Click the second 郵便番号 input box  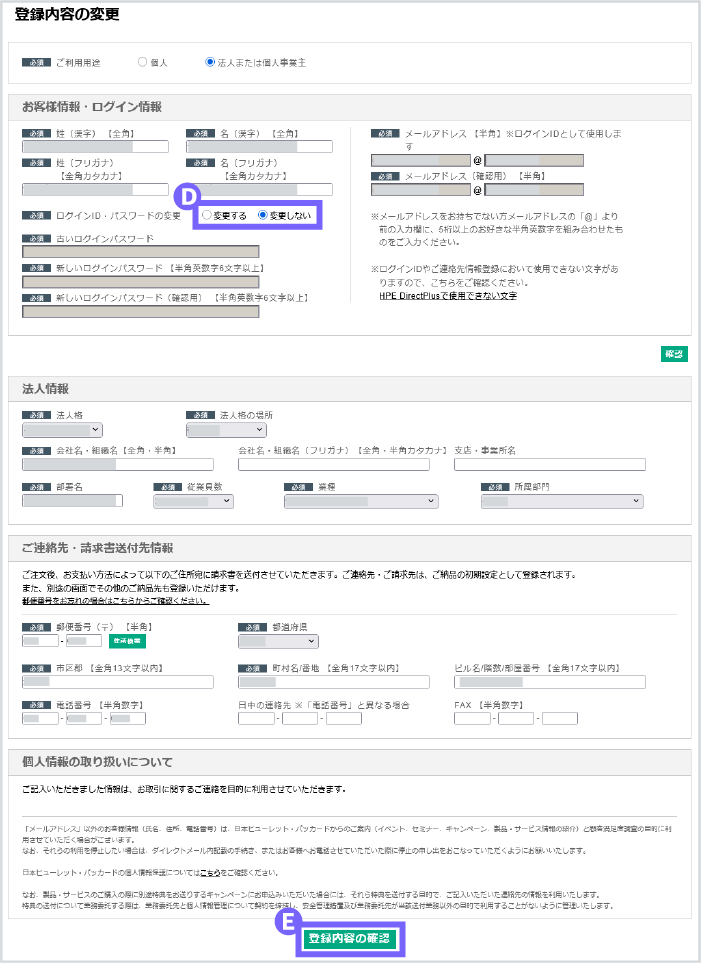point(84,641)
